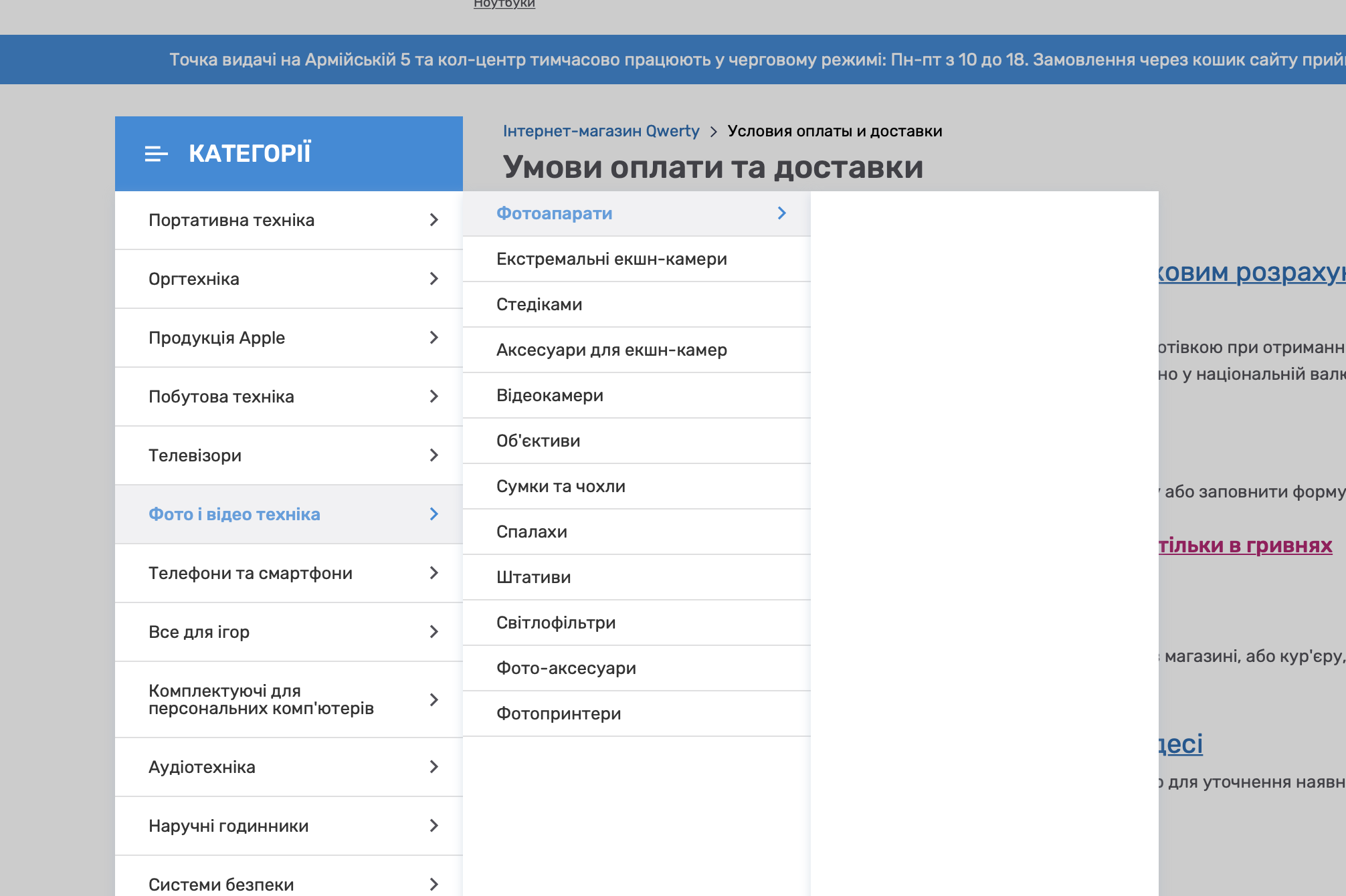This screenshot has width=1346, height=896.
Task: Follow the Інтернет-магазин Qwerty breadcrumb link
Action: tap(601, 131)
